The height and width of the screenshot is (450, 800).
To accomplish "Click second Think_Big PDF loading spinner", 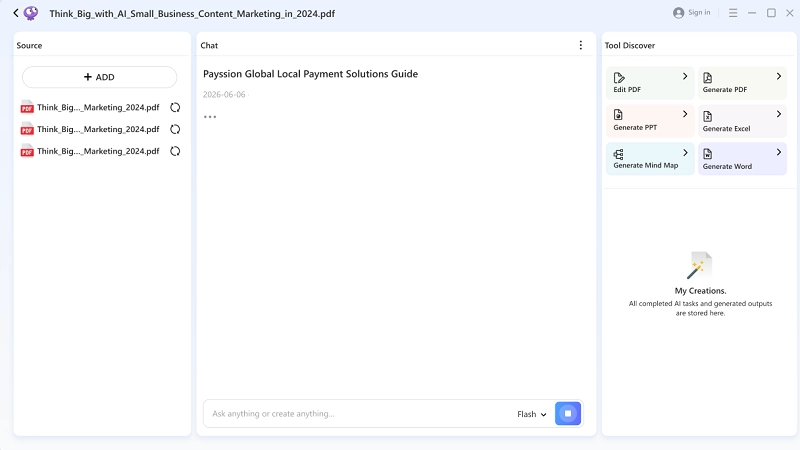I will click(175, 129).
